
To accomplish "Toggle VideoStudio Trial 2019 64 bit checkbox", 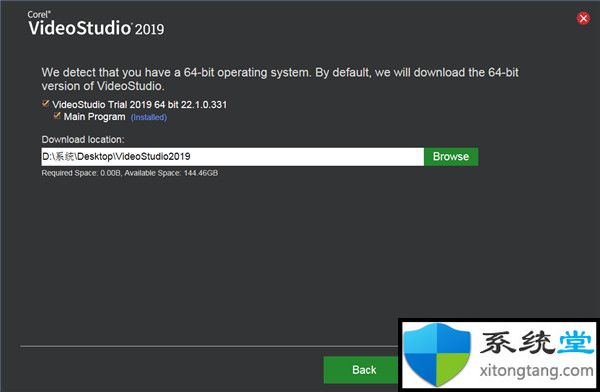I will (46, 104).
